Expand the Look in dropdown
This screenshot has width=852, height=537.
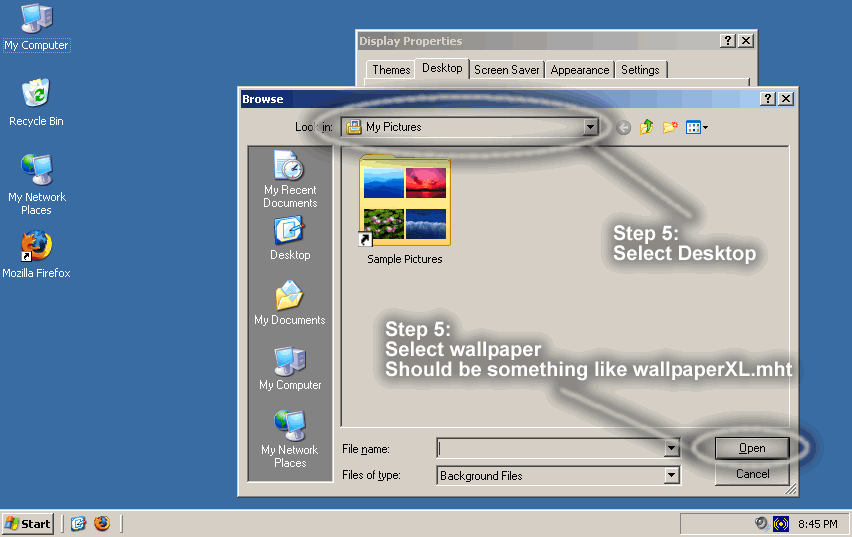590,127
